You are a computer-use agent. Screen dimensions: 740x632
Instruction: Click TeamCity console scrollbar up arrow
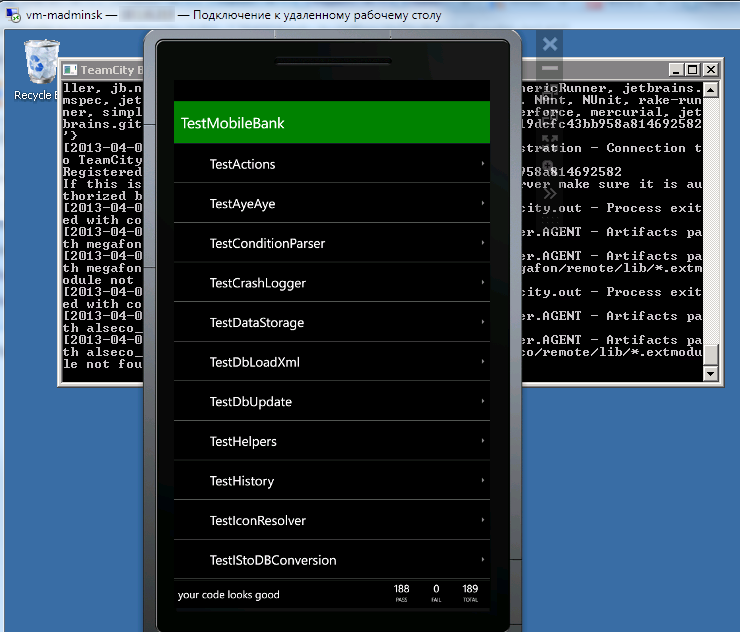711,89
